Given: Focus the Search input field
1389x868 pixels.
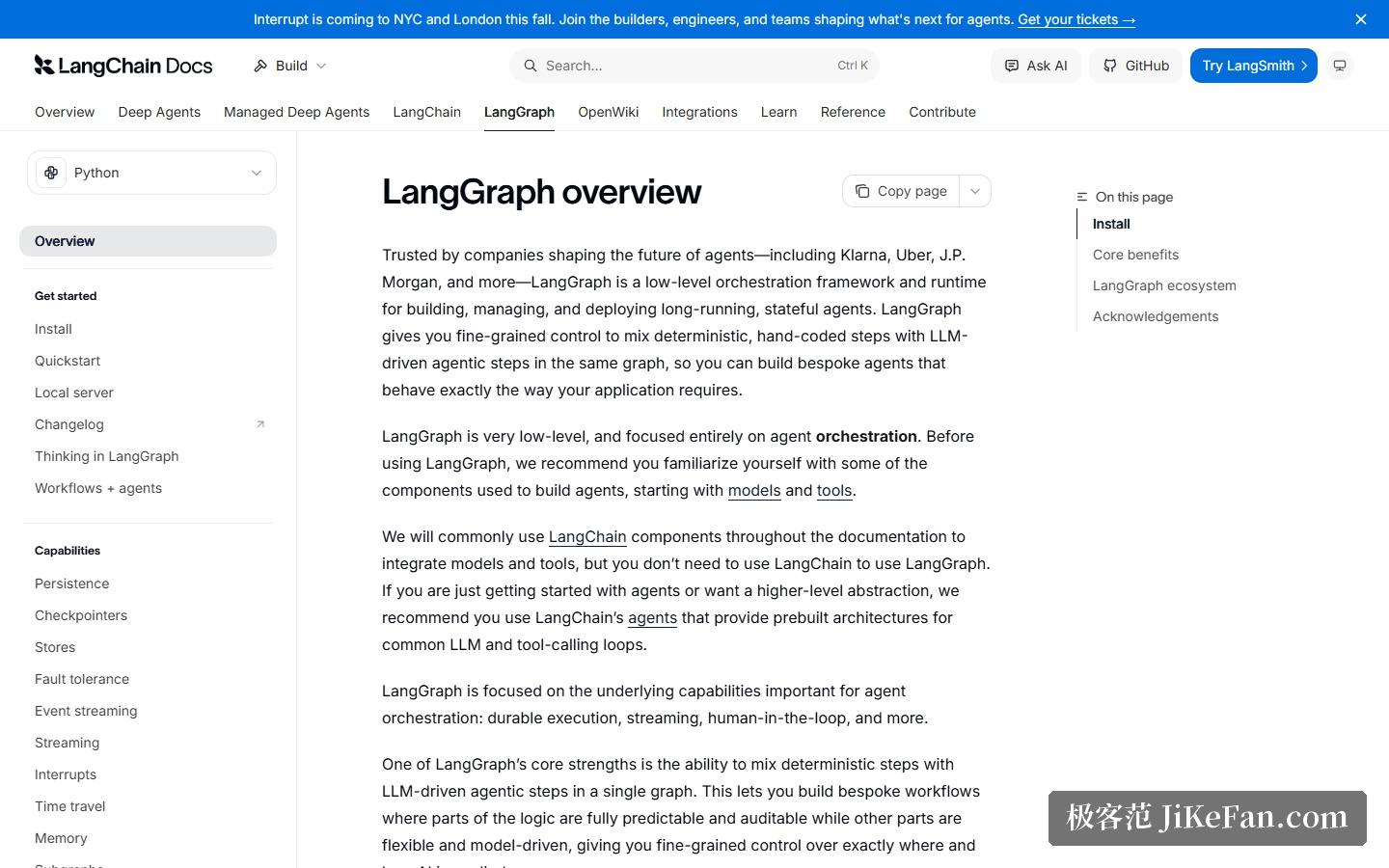Looking at the screenshot, I should [x=694, y=66].
